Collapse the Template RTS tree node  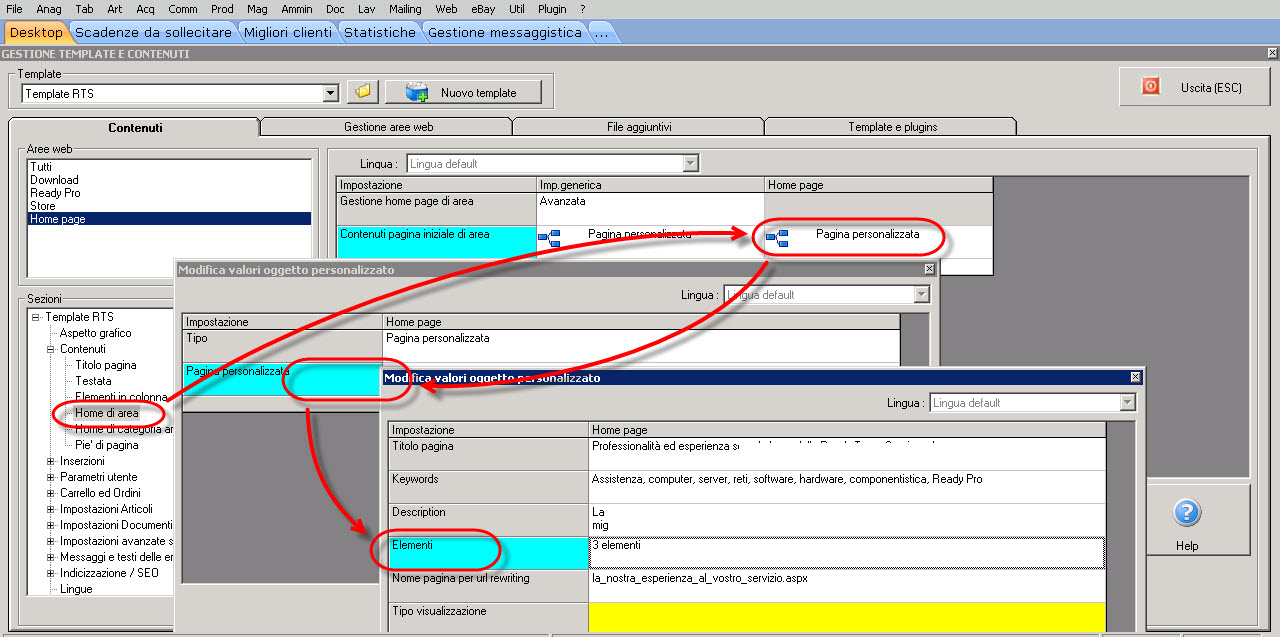pos(35,317)
